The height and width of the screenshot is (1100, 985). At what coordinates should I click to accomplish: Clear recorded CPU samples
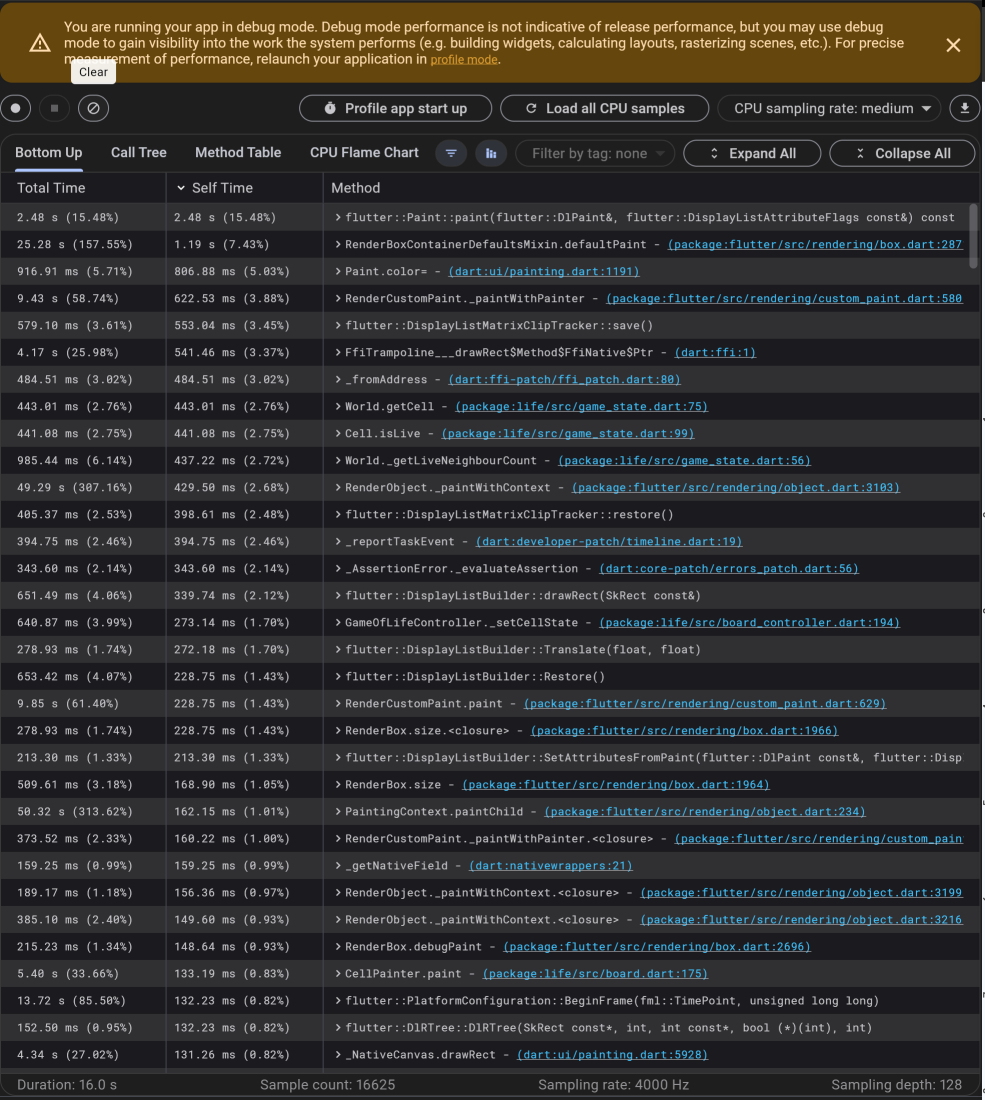[x=93, y=108]
